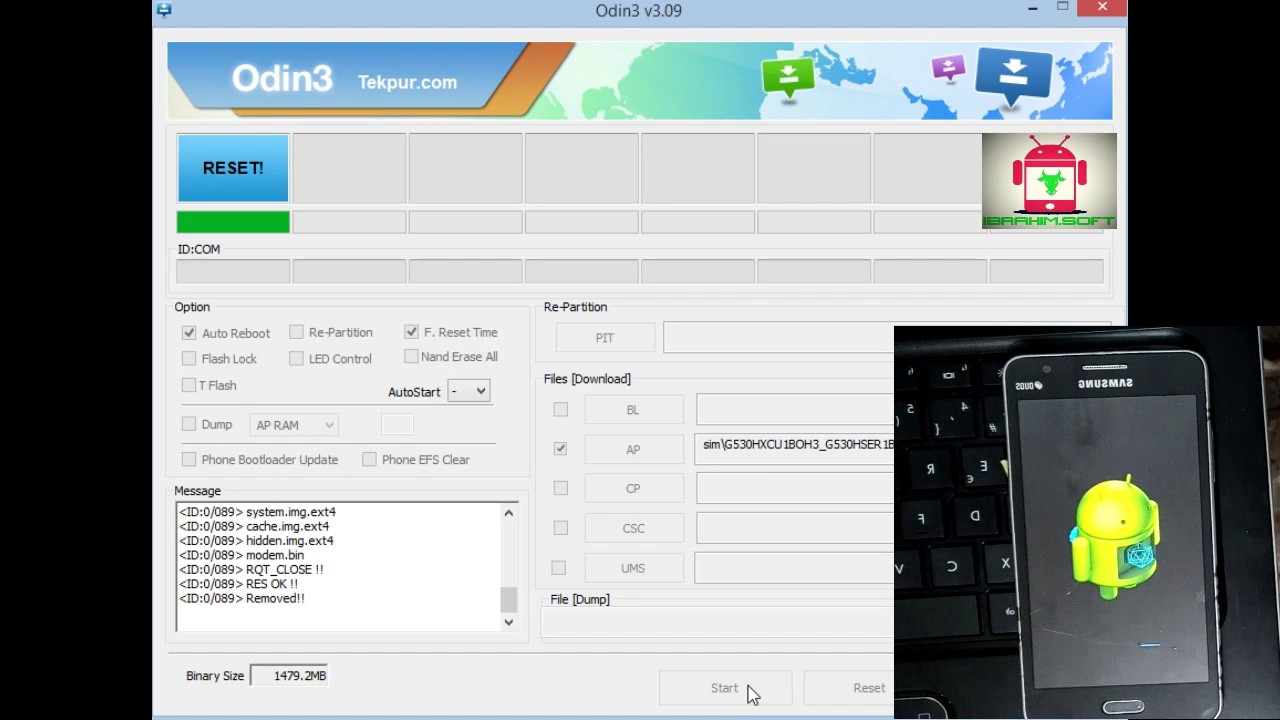Click the blue RESET! status box
The height and width of the screenshot is (720, 1280).
point(233,168)
